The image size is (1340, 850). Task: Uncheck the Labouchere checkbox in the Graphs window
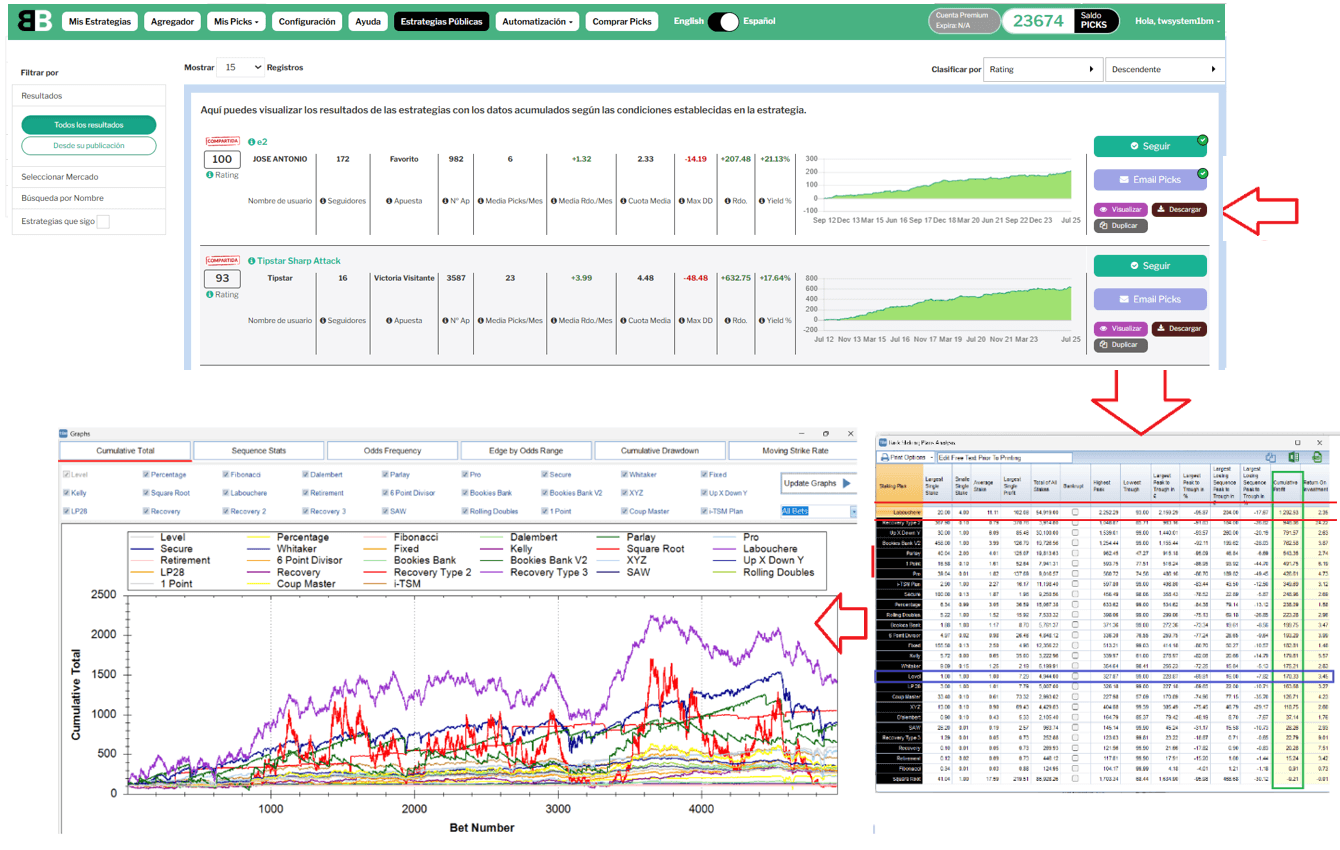point(226,493)
